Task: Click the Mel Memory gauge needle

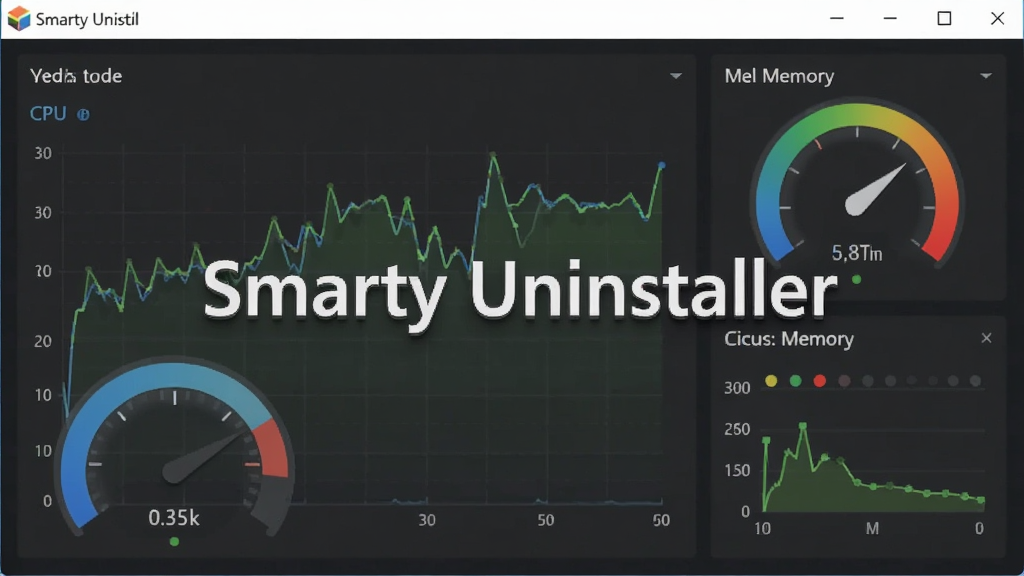Action: pyautogui.click(x=874, y=190)
